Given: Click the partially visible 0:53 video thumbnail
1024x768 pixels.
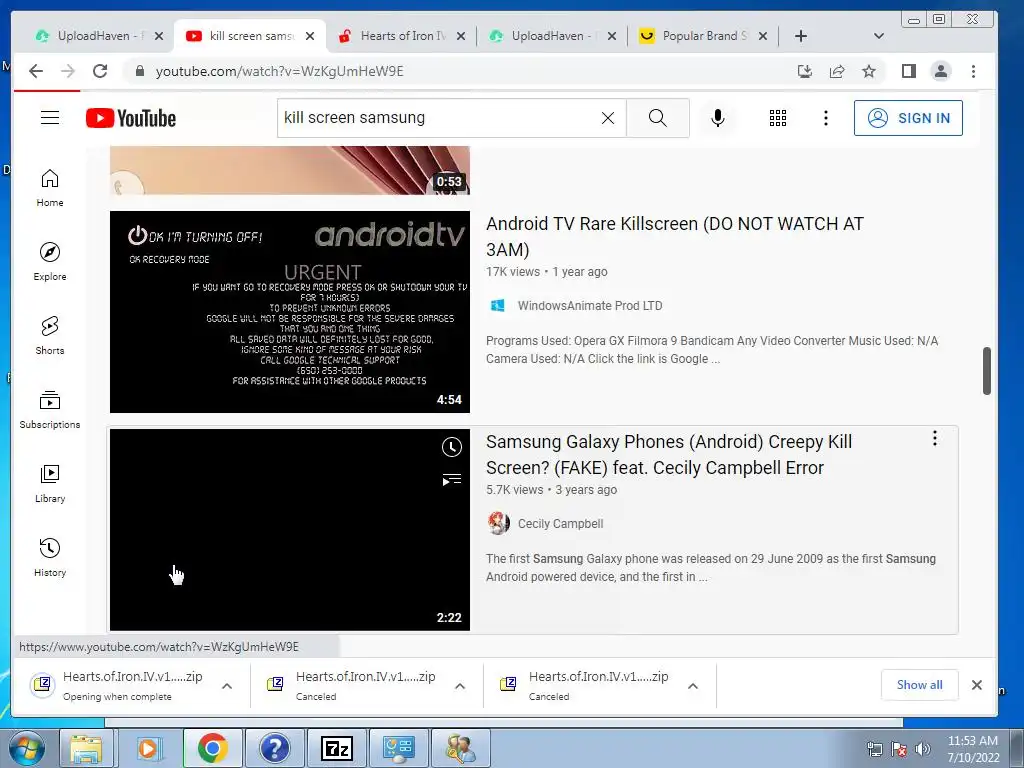Looking at the screenshot, I should (290, 170).
